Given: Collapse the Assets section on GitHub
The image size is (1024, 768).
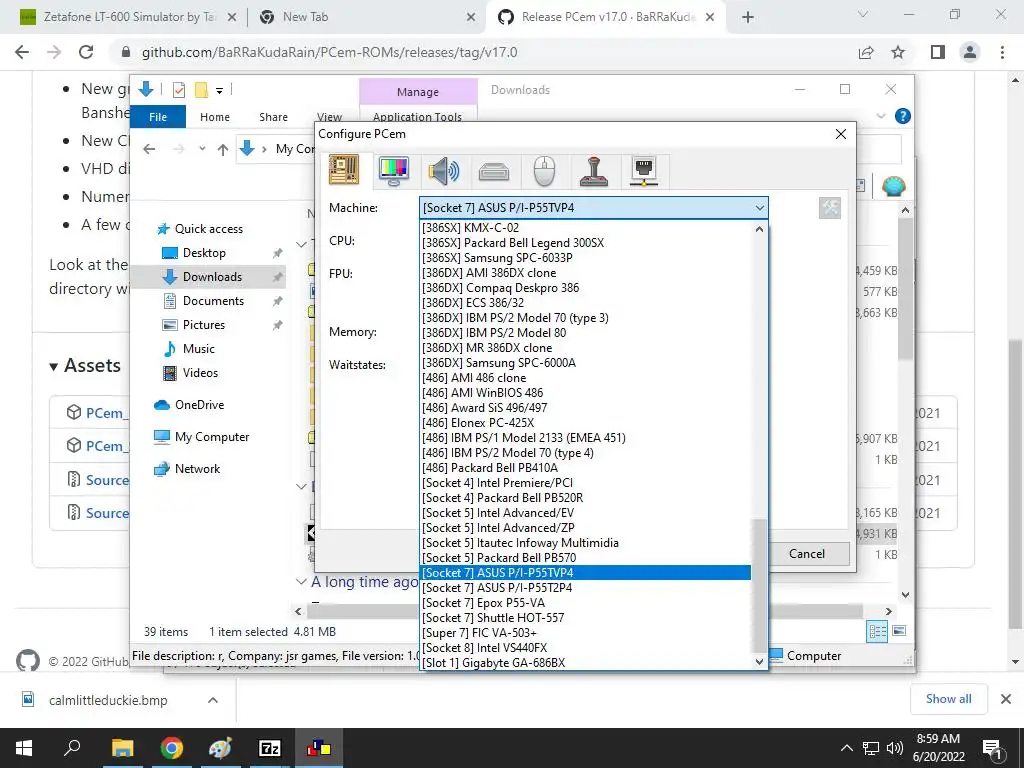Looking at the screenshot, I should [54, 366].
